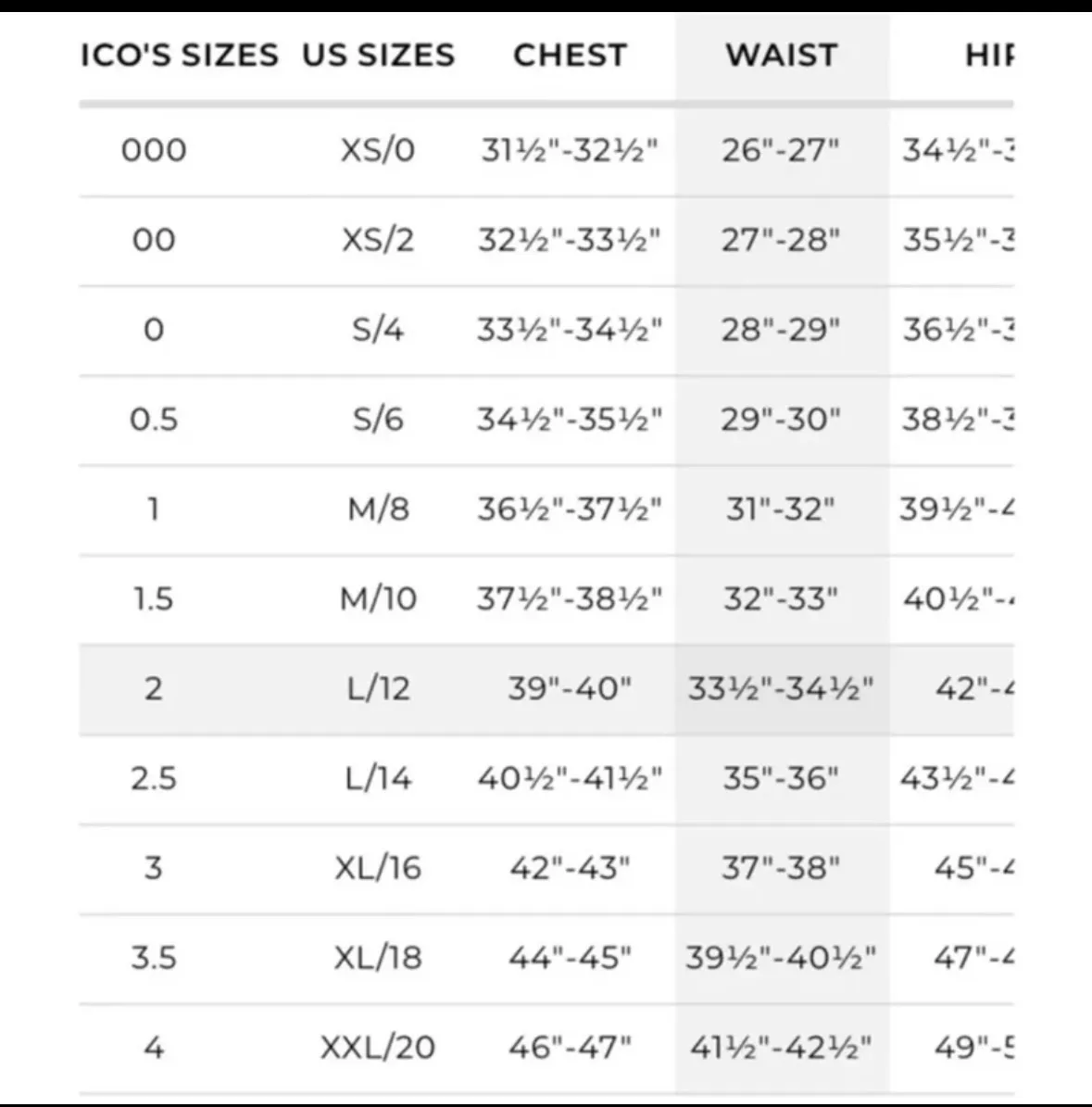Click the XS/0 US size cell
The height and width of the screenshot is (1107, 1092).
(378, 149)
